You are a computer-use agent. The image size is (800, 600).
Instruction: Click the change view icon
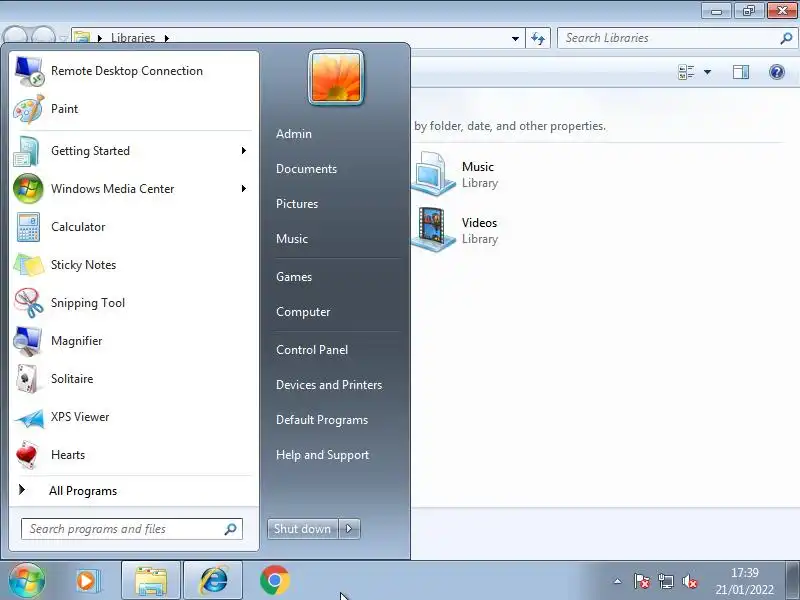click(686, 72)
